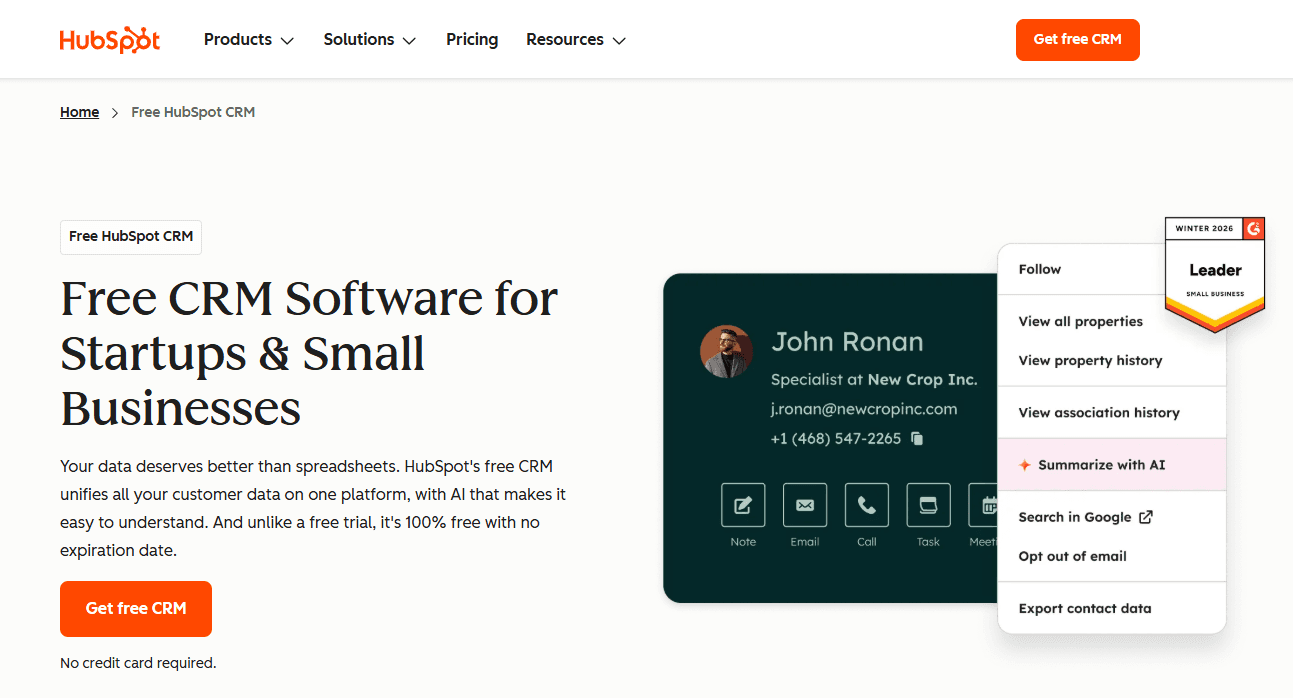Open the Resources dropdown menu
This screenshot has width=1293, height=698.
point(575,39)
